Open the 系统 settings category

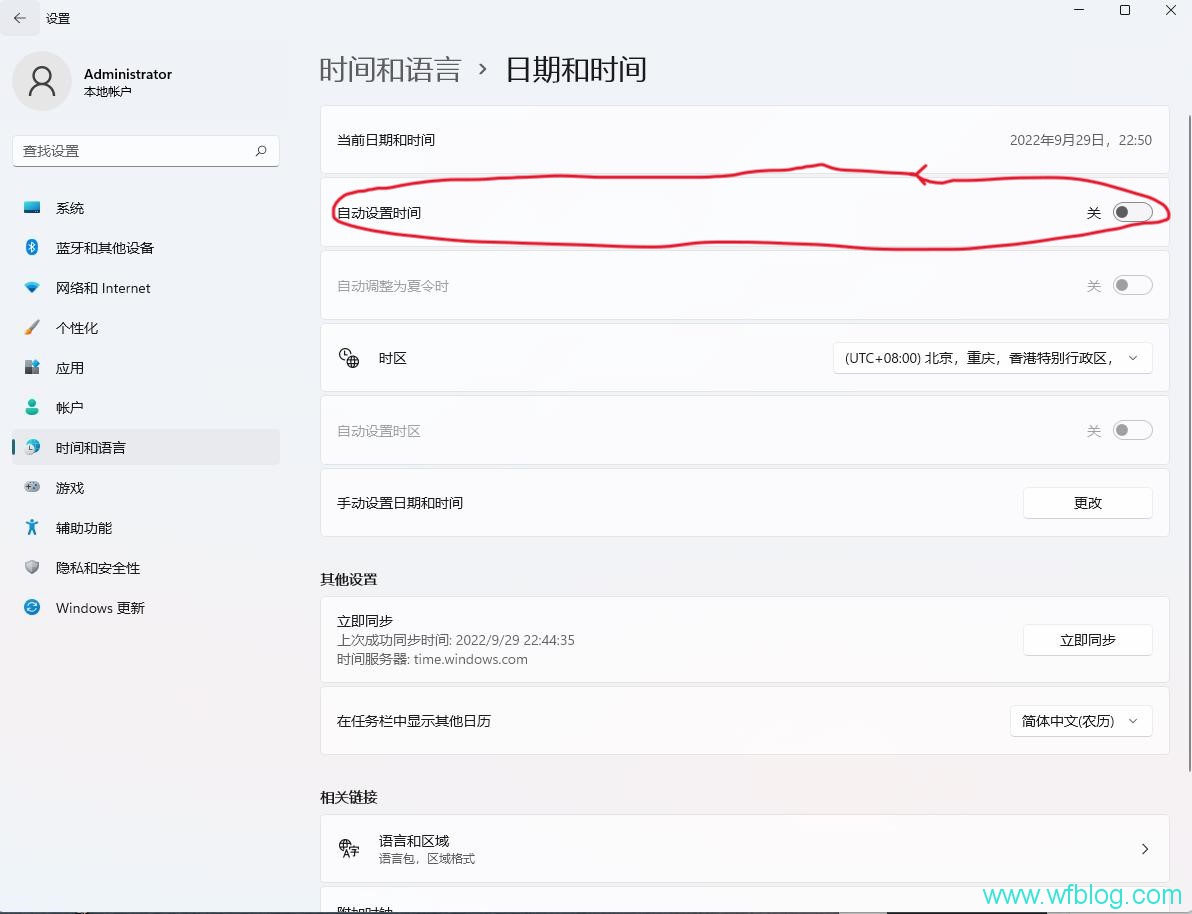click(146, 208)
